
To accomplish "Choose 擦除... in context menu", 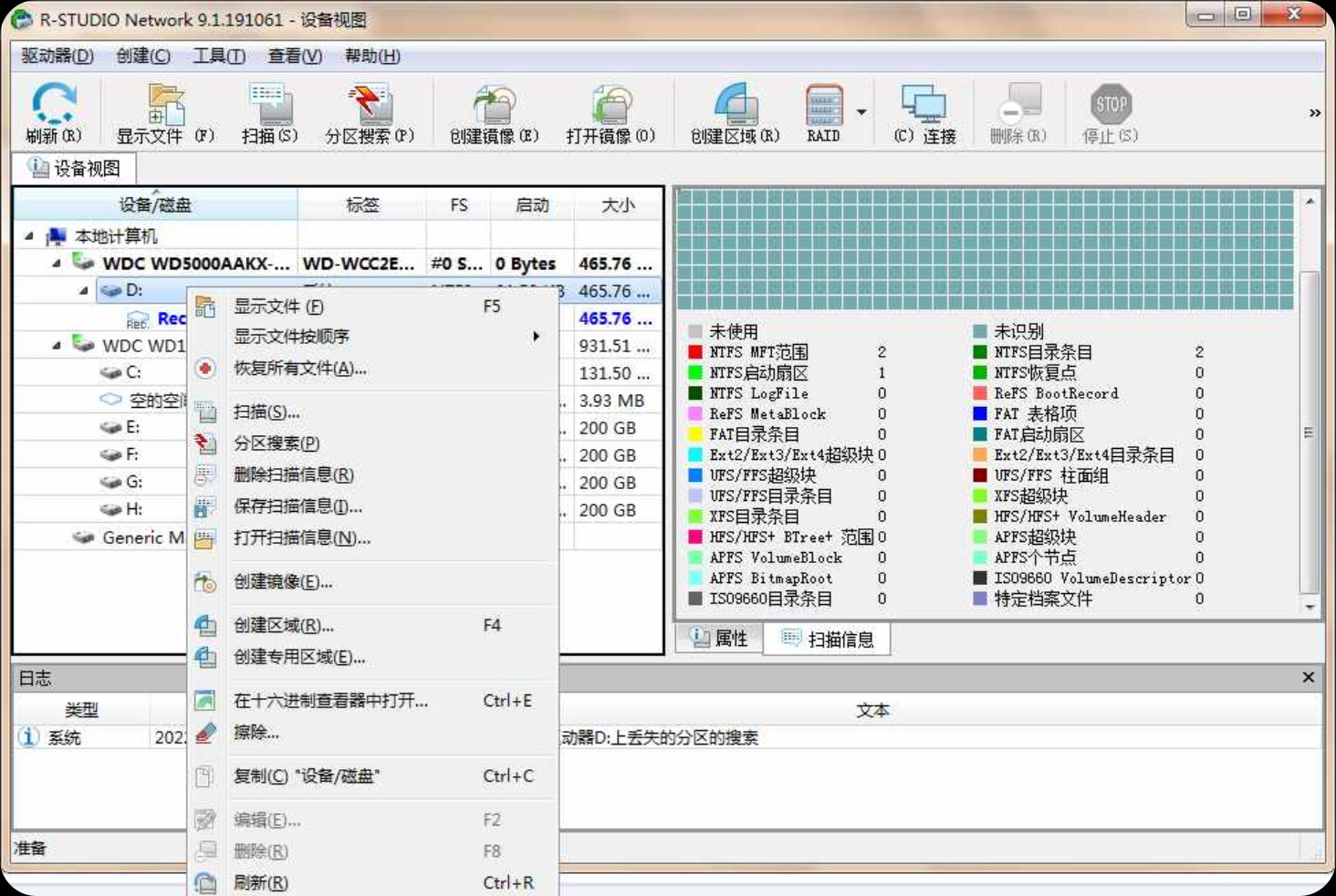I will click(x=372, y=733).
